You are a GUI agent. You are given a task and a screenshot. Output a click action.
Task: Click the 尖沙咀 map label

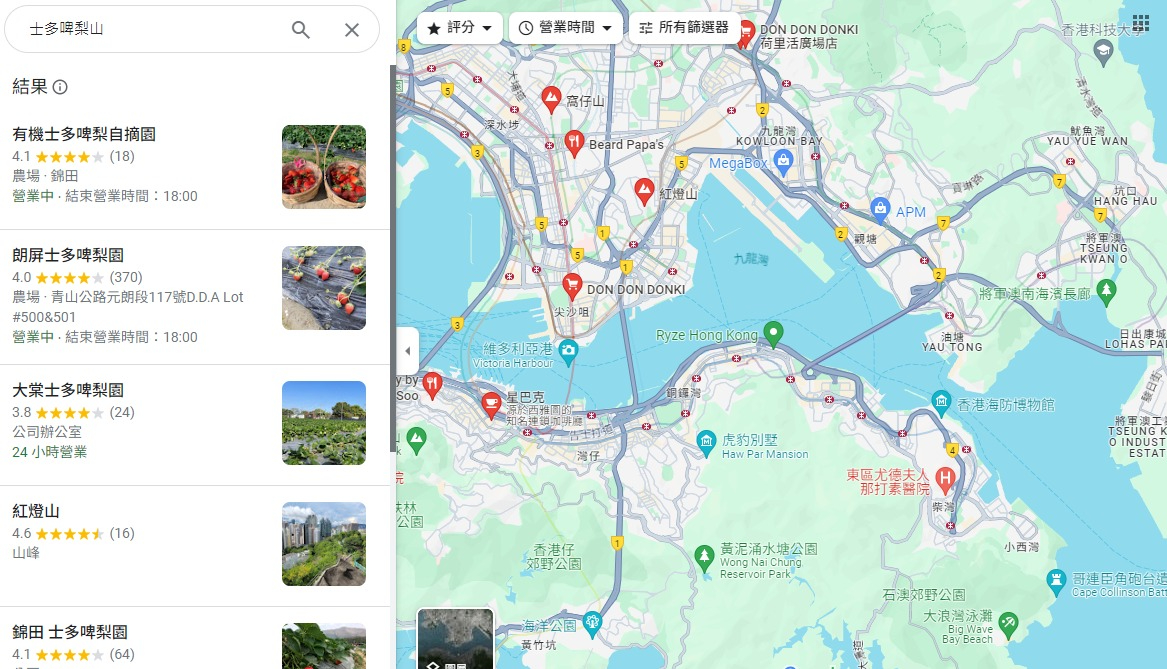pos(571,312)
